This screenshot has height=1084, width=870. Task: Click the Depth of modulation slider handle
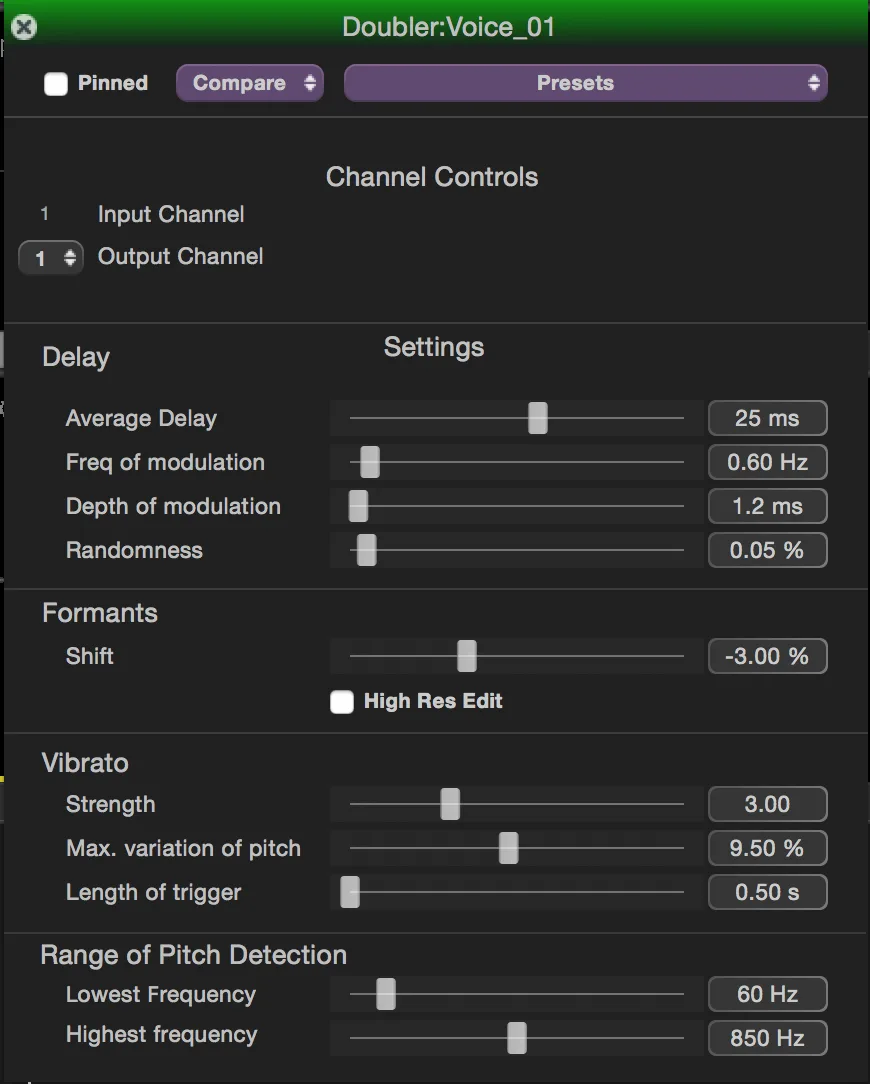tap(358, 506)
